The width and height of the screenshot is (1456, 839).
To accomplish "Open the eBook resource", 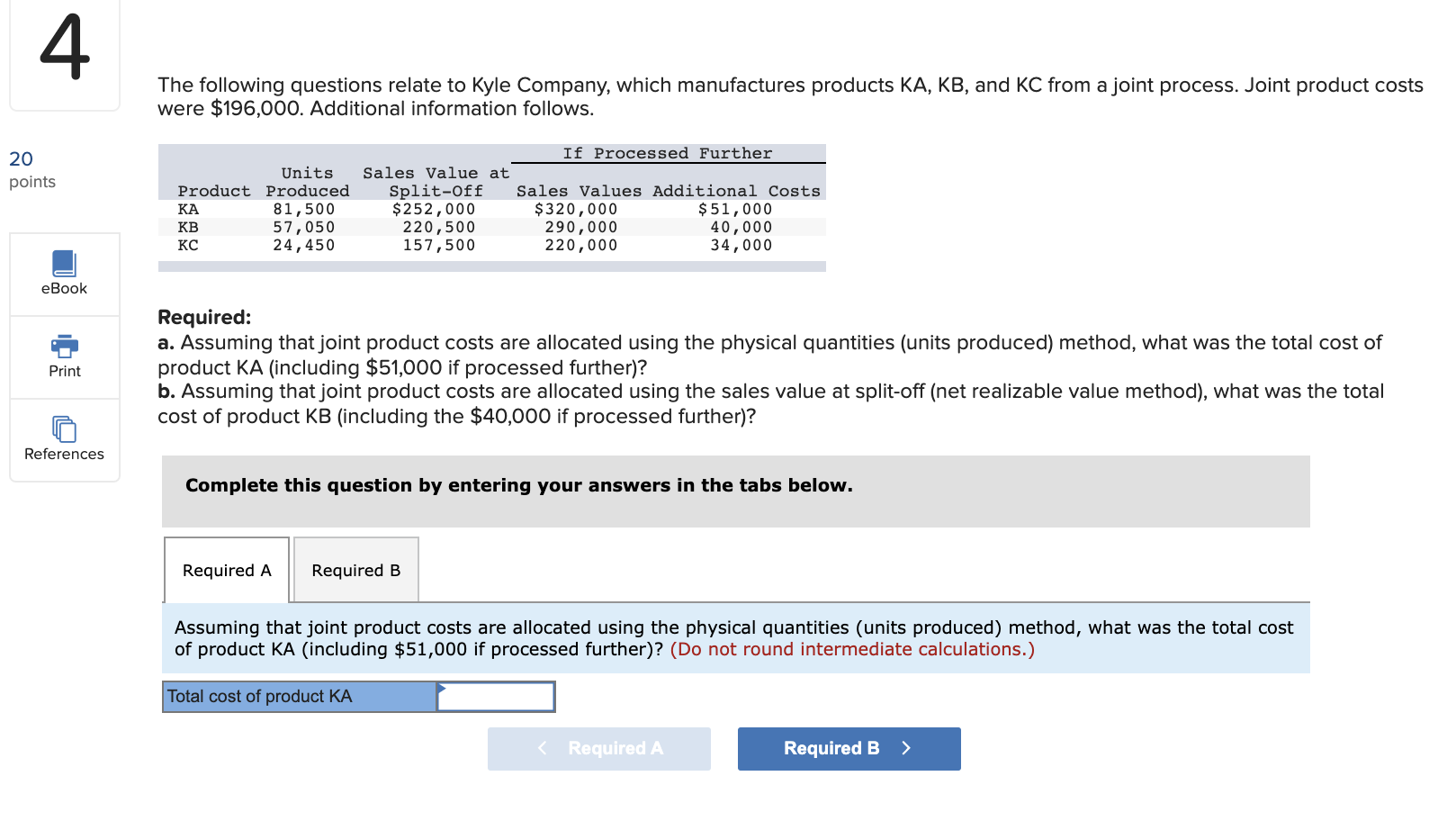I will (63, 273).
